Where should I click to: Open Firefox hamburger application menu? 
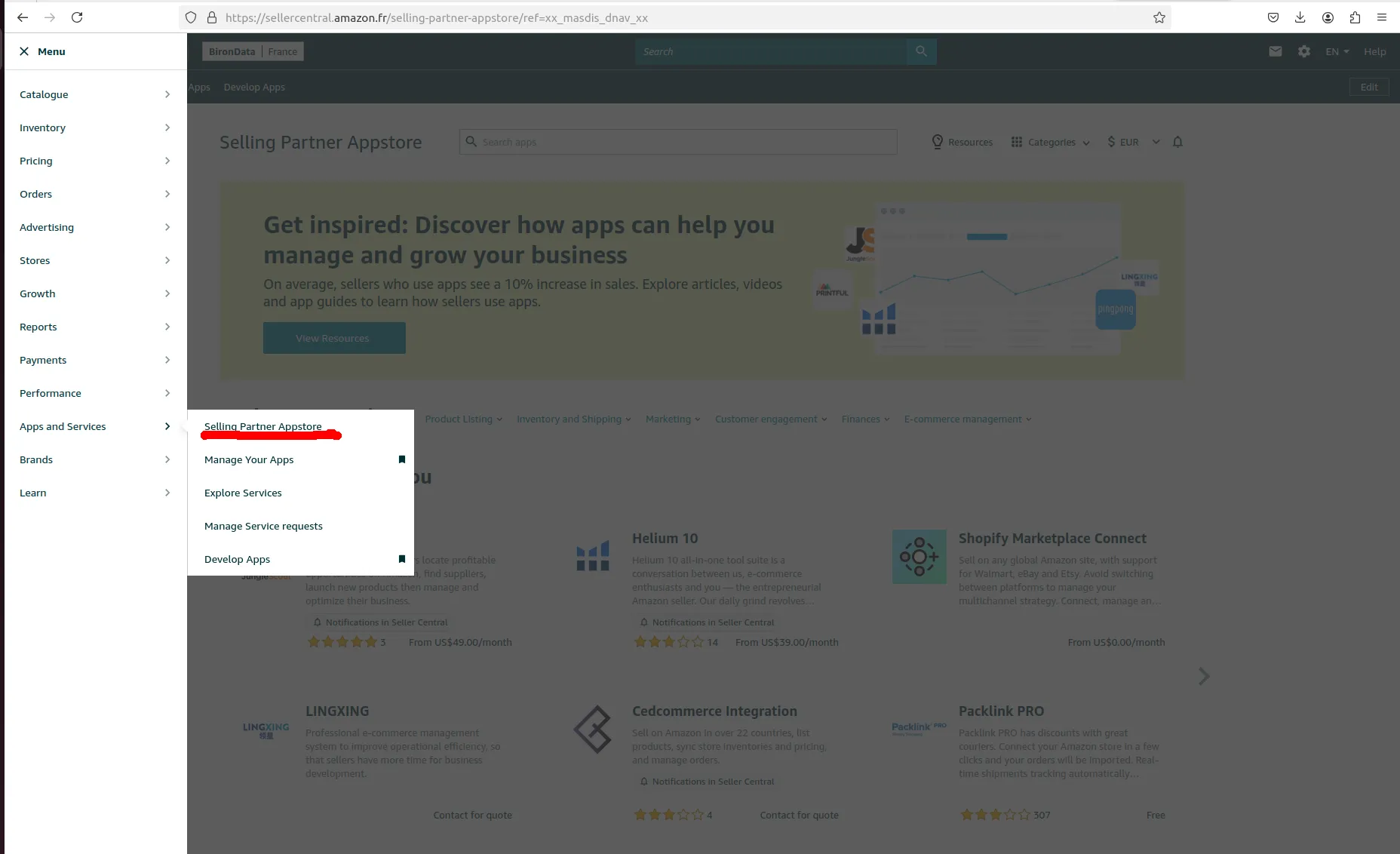click(1382, 17)
